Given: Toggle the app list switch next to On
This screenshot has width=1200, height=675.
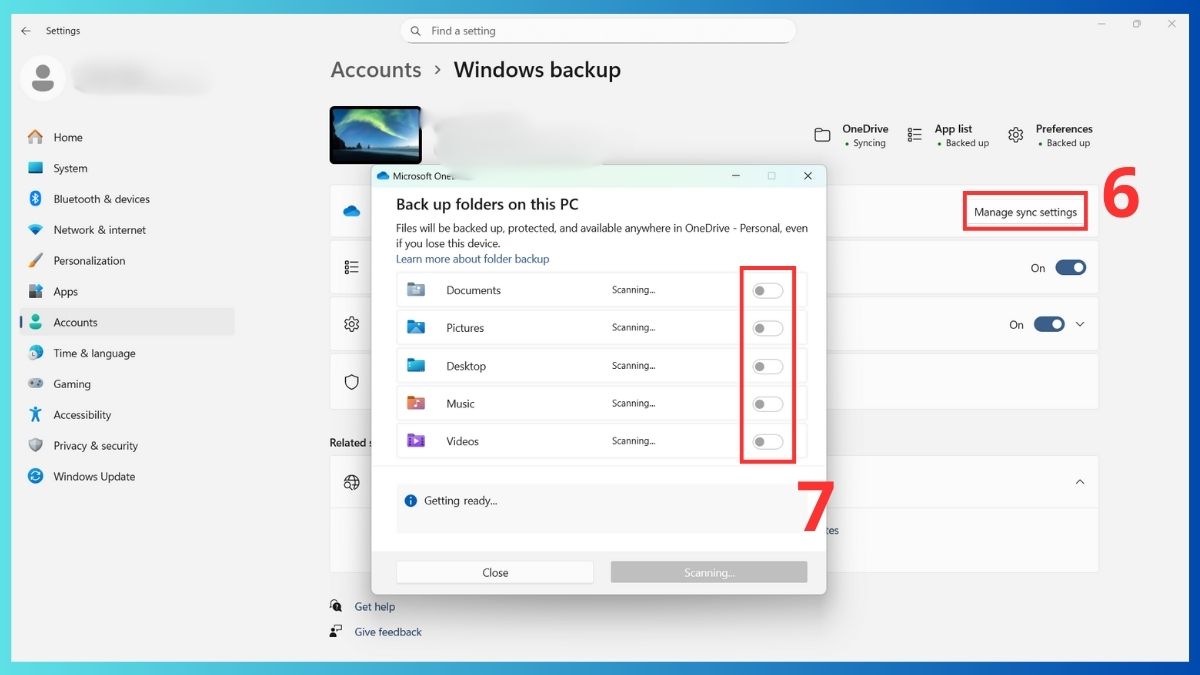Looking at the screenshot, I should point(1071,268).
